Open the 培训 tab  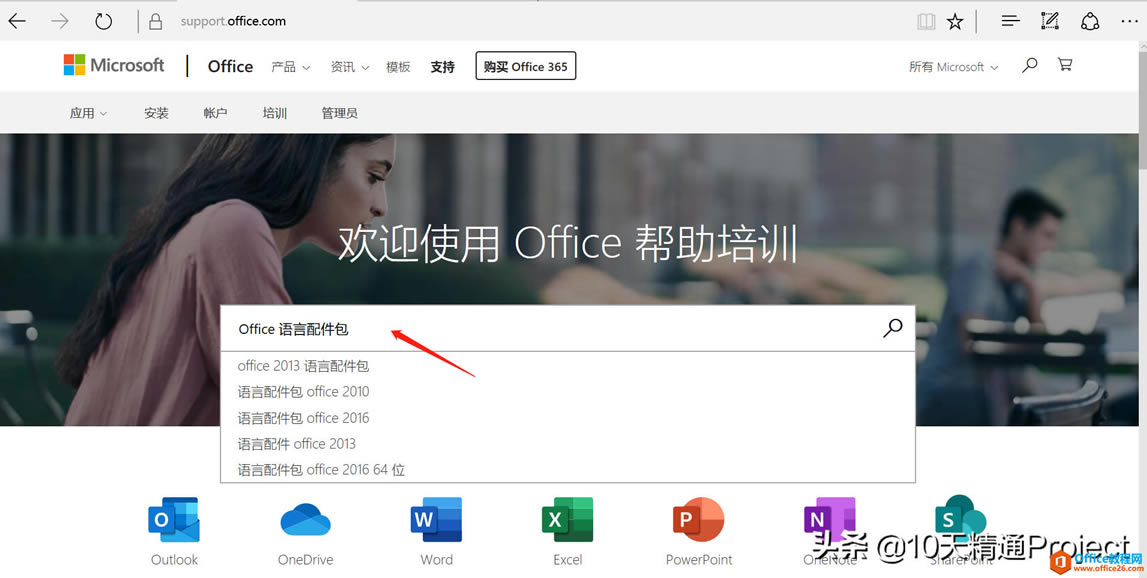coord(274,113)
